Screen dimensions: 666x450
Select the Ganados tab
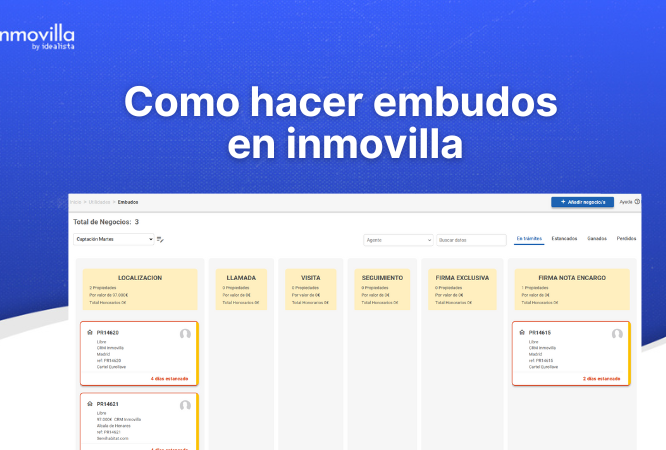(597, 239)
